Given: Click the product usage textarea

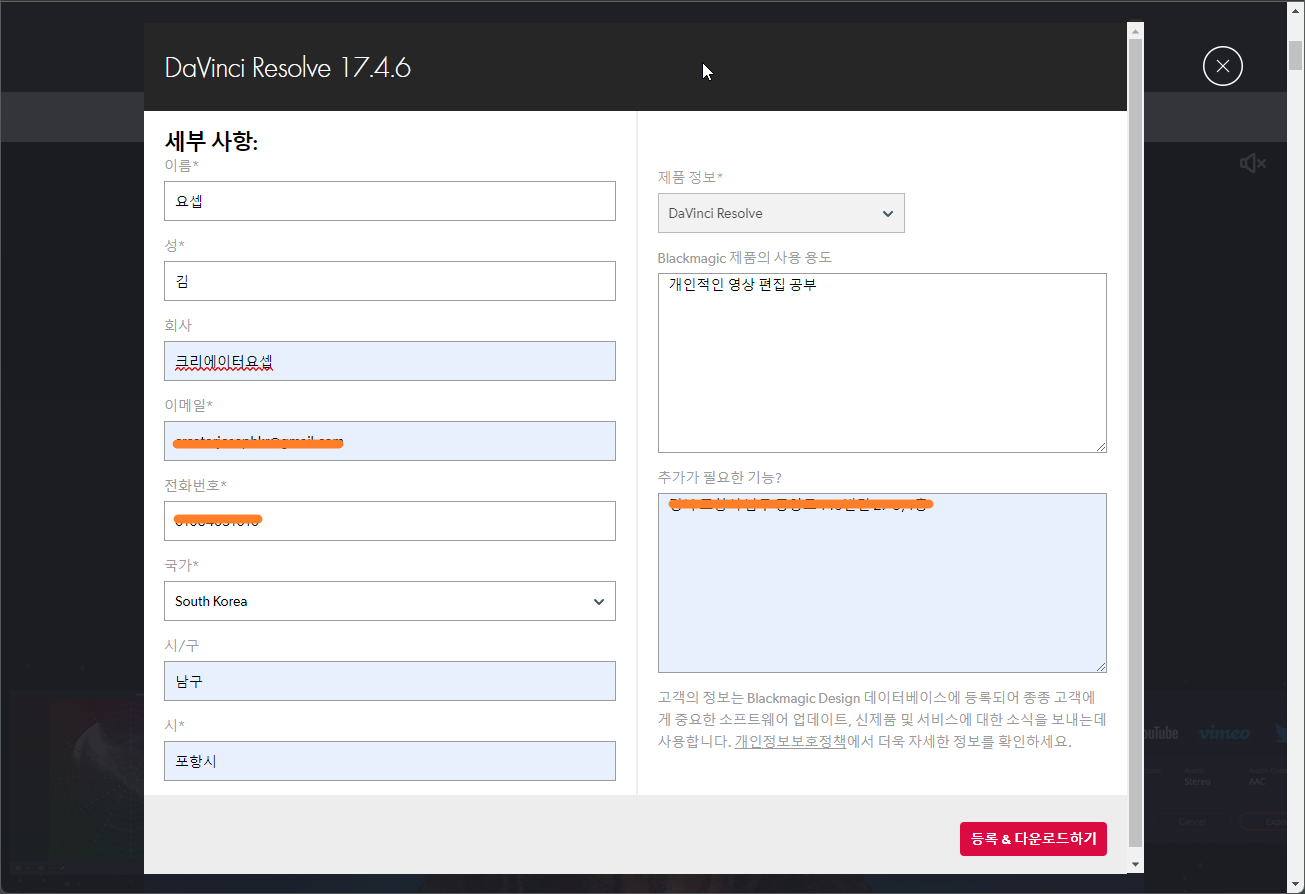Looking at the screenshot, I should tap(882, 363).
